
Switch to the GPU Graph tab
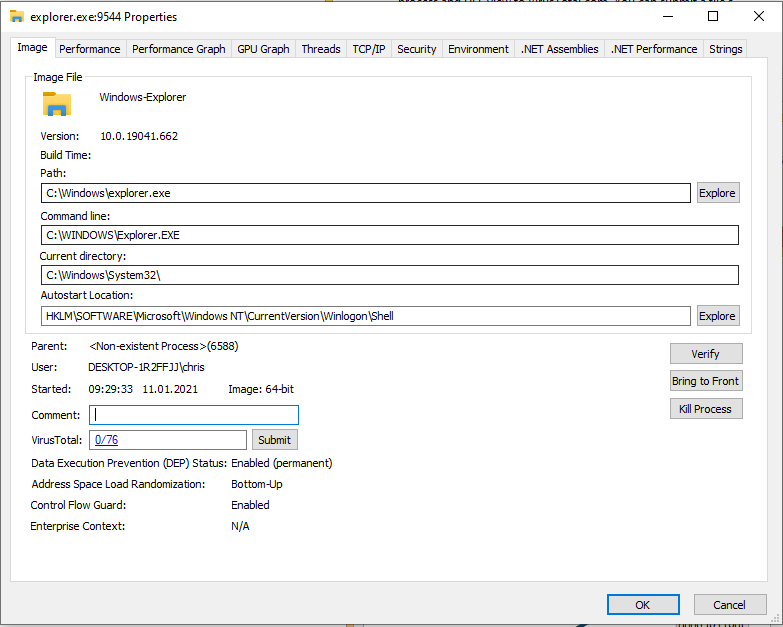coord(263,49)
